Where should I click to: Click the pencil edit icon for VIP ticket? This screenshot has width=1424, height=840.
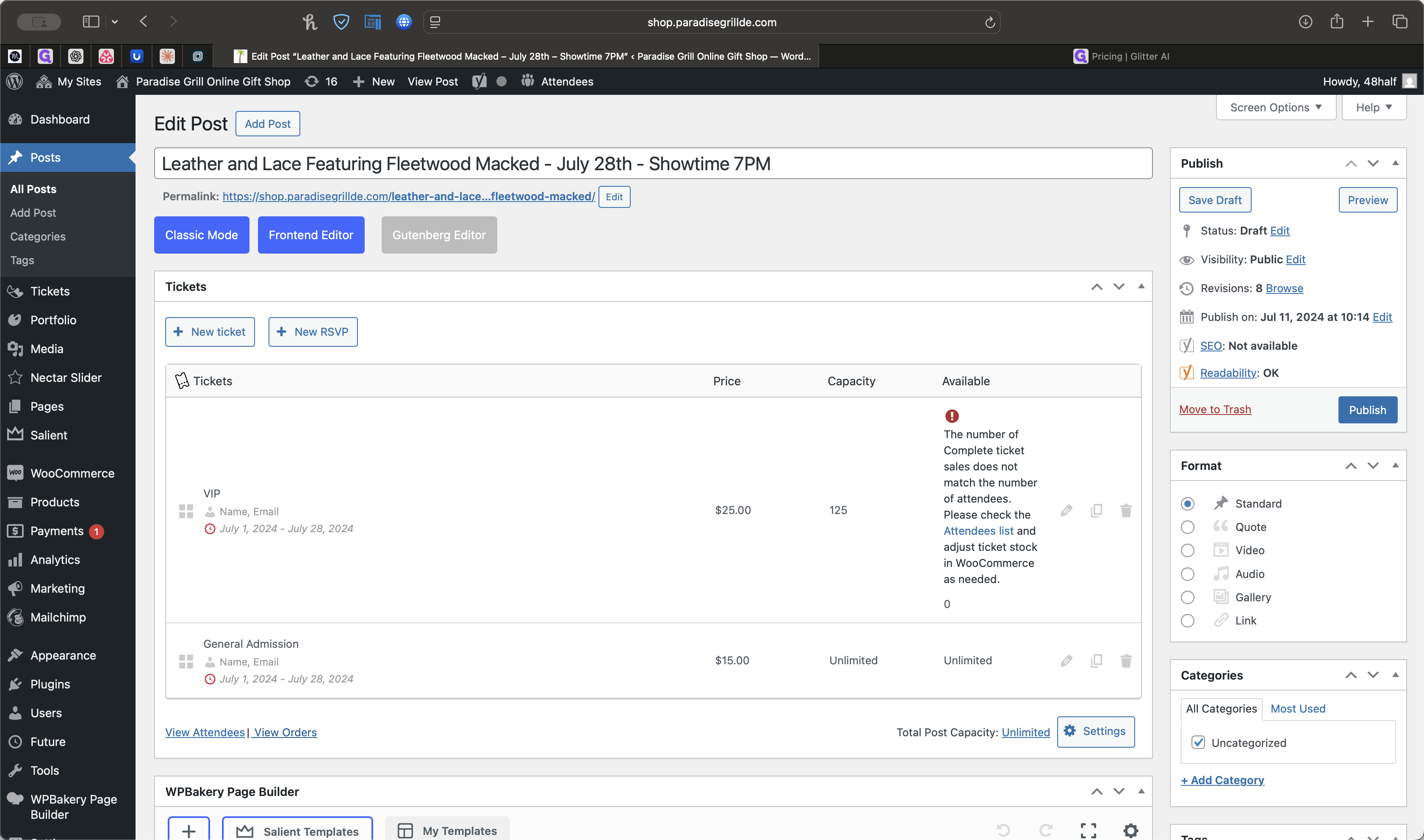1066,511
